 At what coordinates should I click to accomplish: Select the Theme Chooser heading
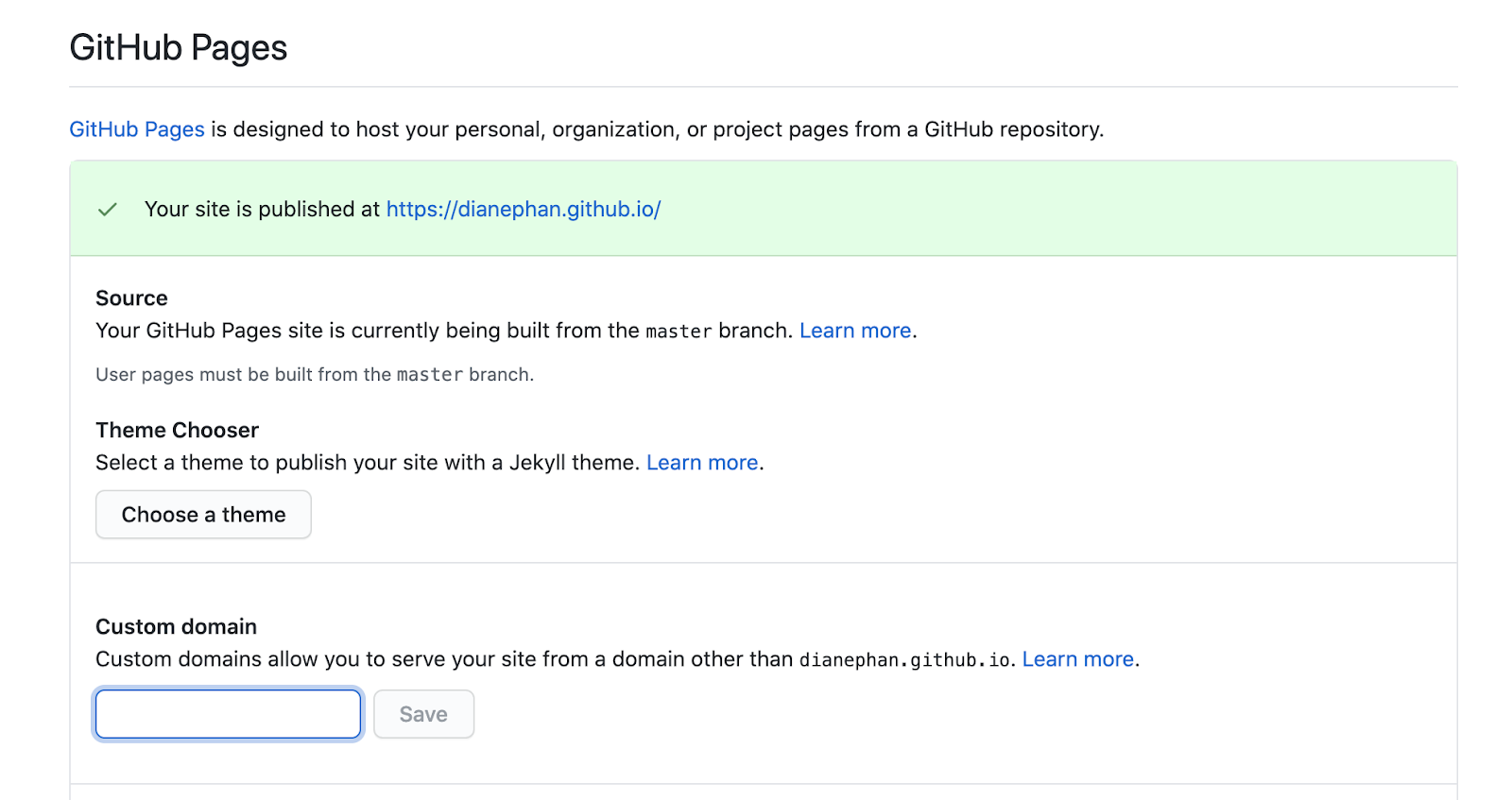coord(177,431)
